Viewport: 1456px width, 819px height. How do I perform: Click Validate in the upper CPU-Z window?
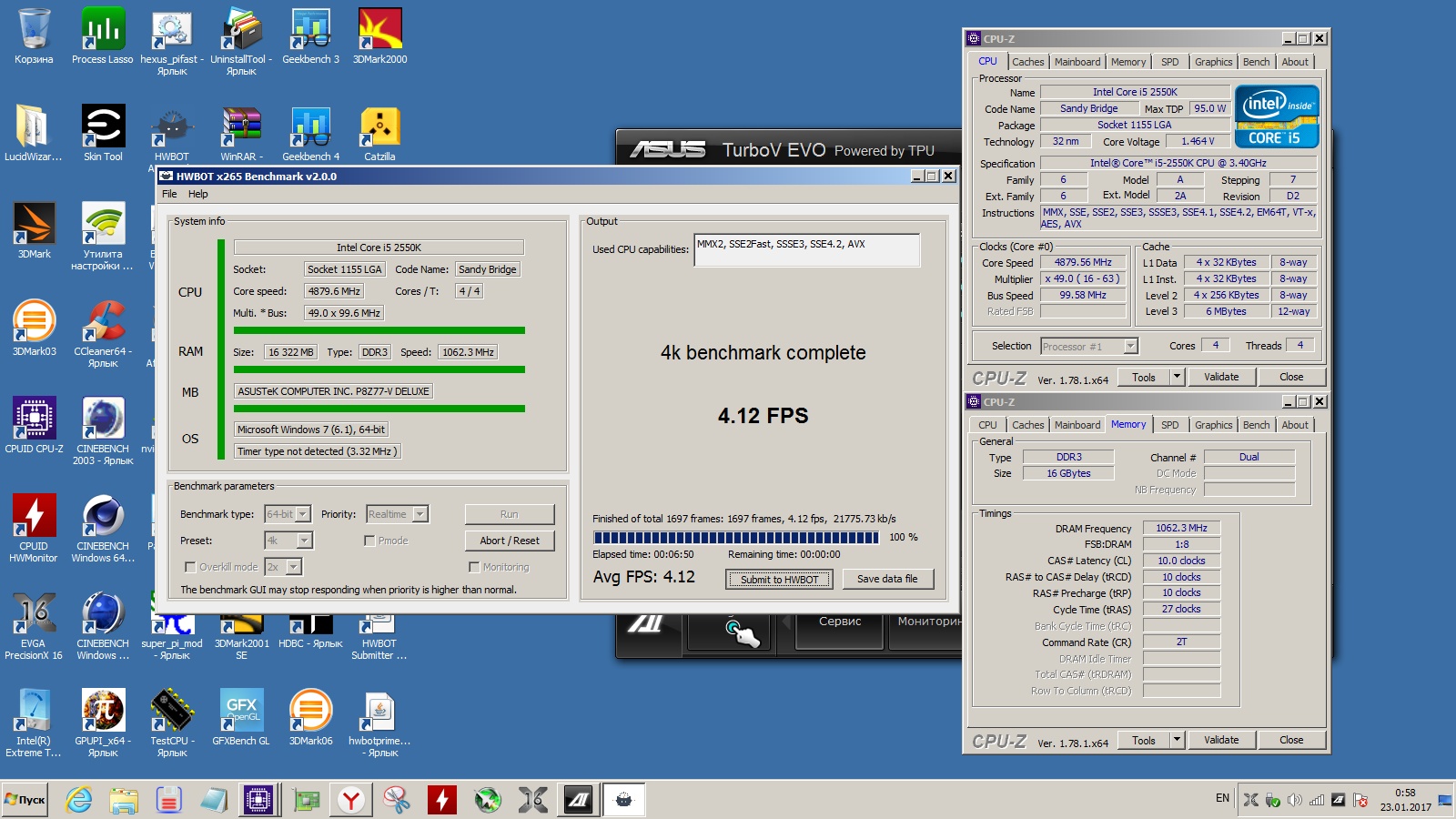pos(1221,377)
